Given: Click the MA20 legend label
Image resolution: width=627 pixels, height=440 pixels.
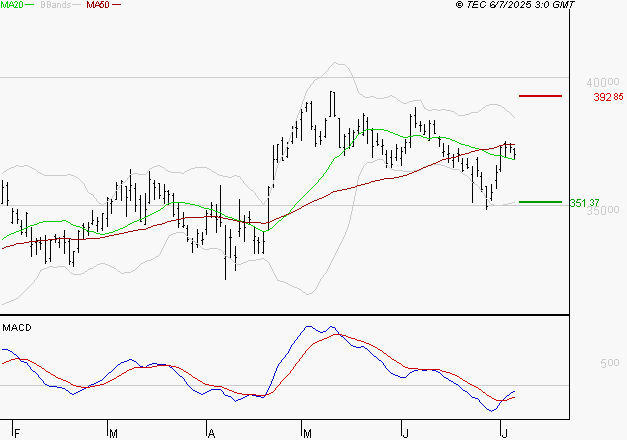Looking at the screenshot, I should (x=12, y=5).
